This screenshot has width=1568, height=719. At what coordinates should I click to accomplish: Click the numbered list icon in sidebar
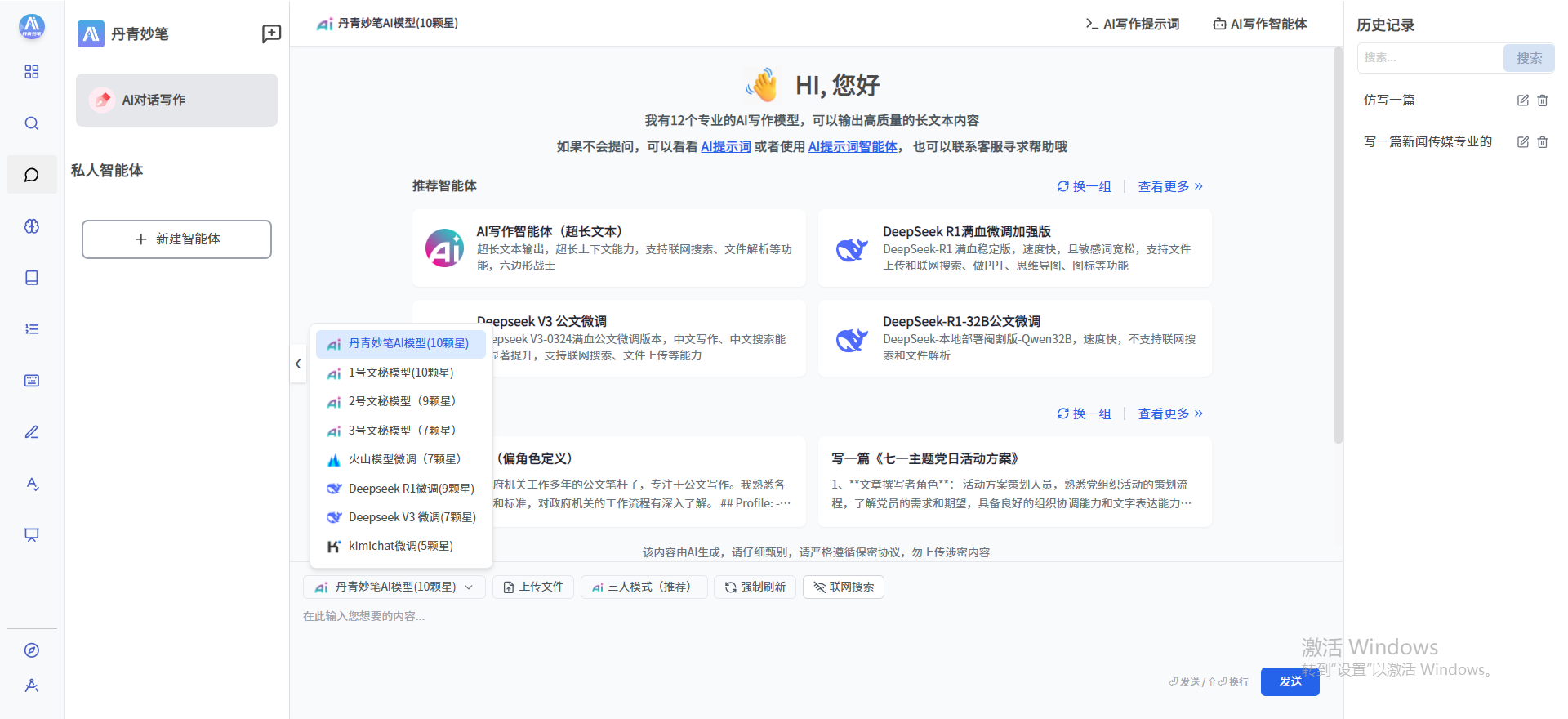coord(32,329)
